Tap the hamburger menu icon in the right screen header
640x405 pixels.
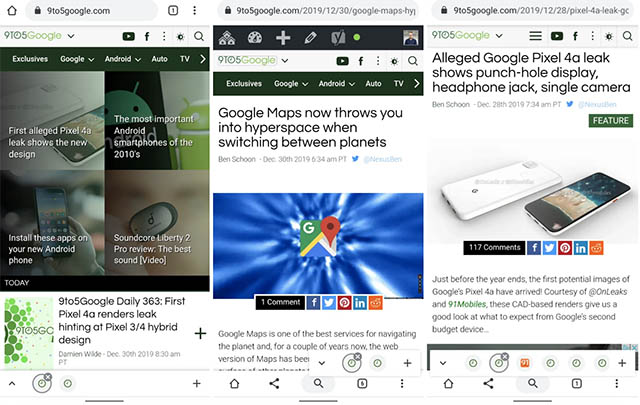536,36
